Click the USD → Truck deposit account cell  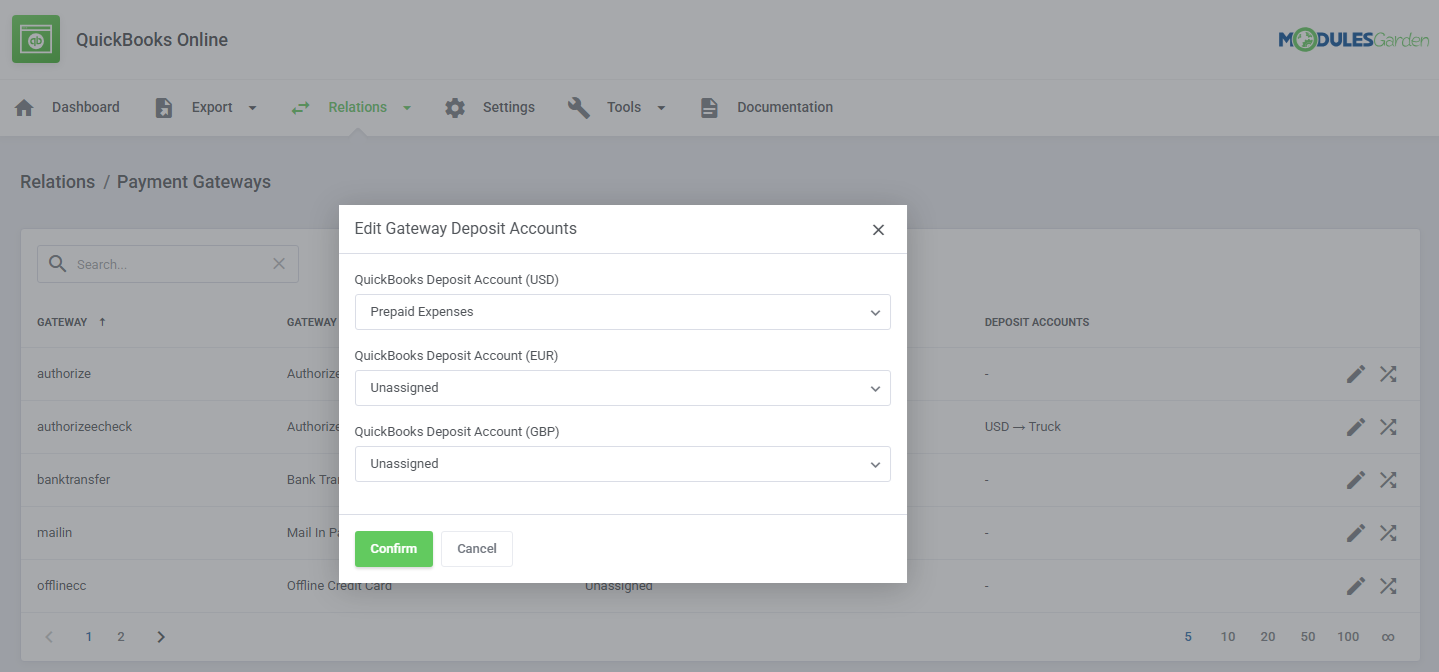tap(1023, 427)
